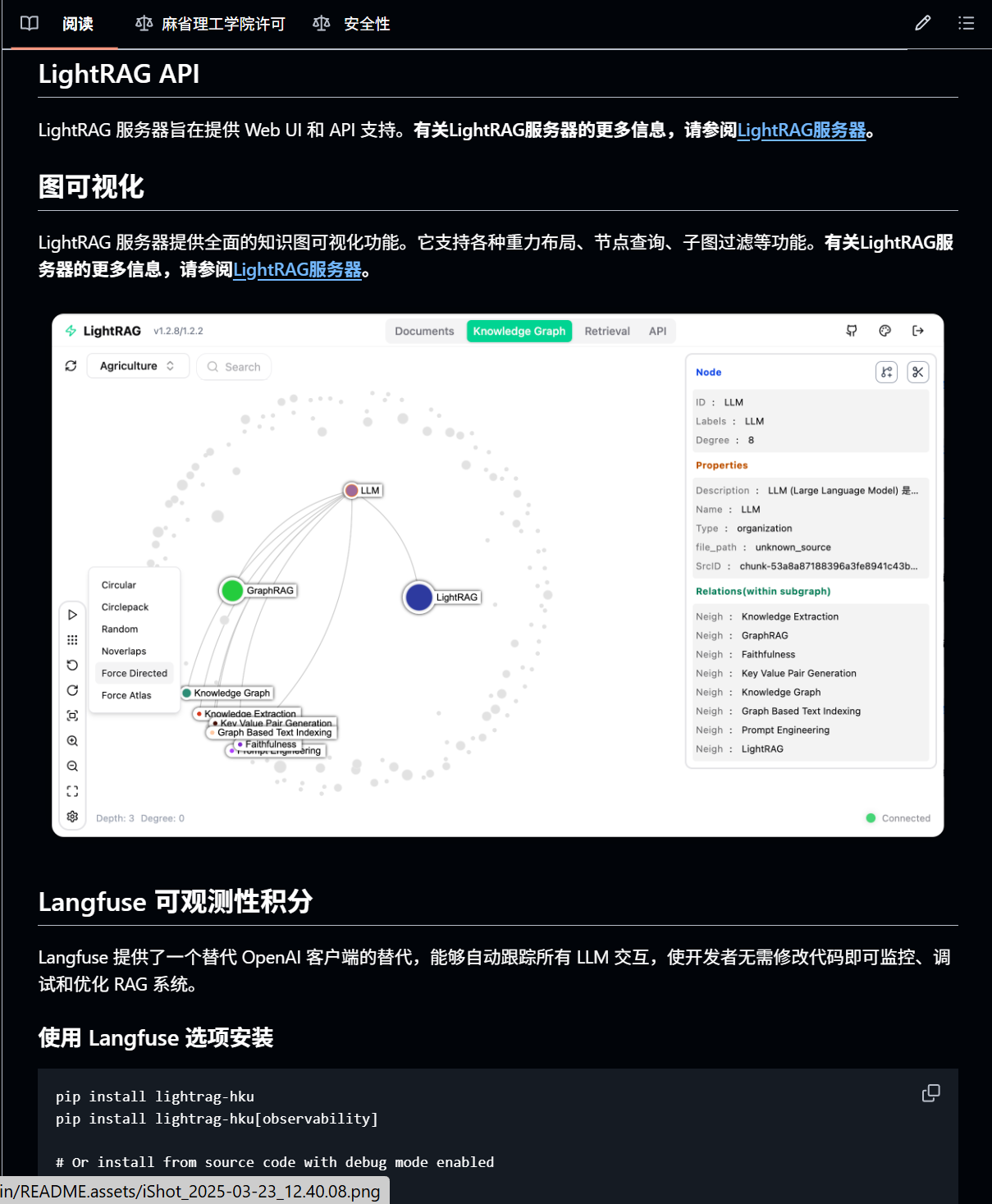This screenshot has height=1204, width=992.
Task: Click neighbor Graph Based Text Indexing
Action: pyautogui.click(x=801, y=711)
